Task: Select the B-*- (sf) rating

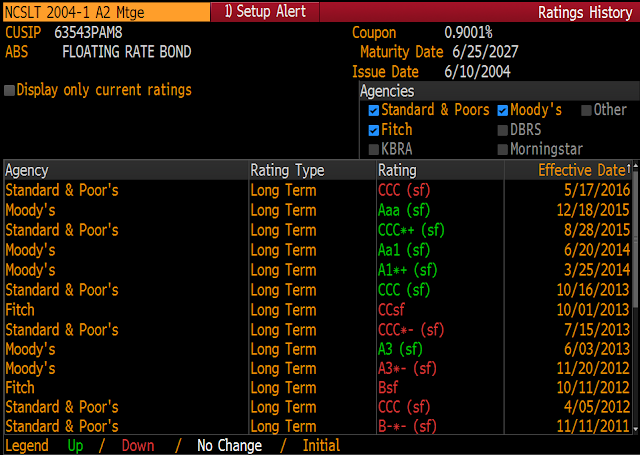Action: (407, 426)
